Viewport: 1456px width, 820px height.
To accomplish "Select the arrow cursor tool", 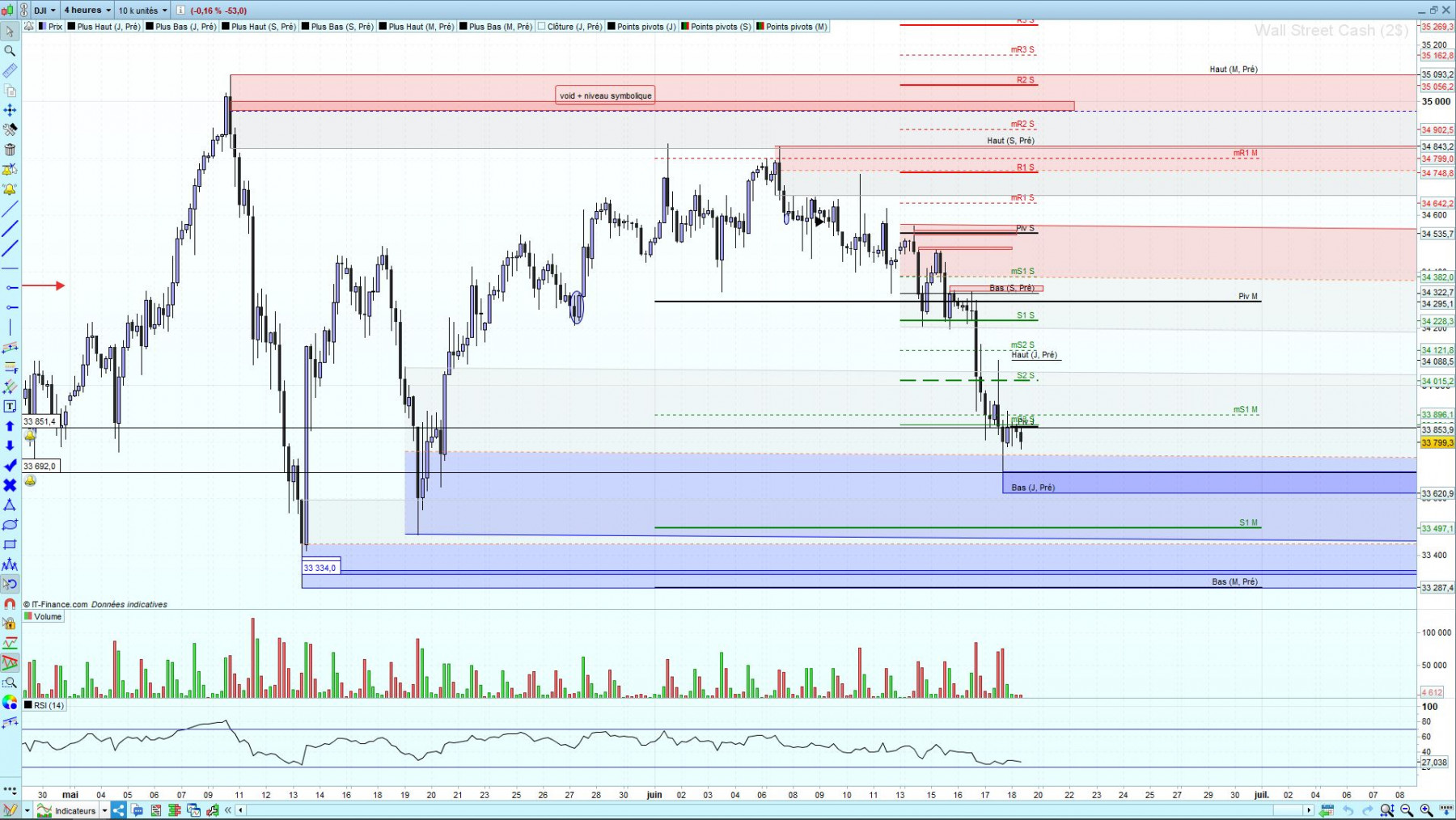I will [10, 31].
